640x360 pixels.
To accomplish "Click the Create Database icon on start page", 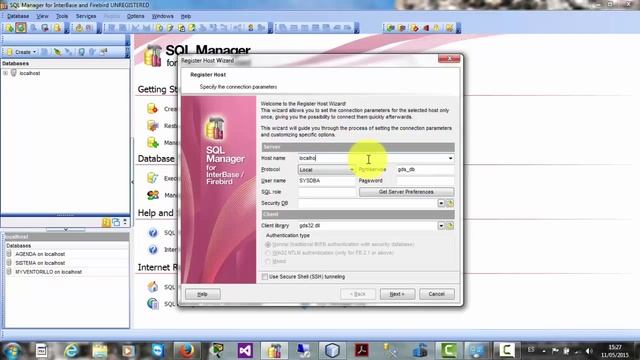I will click(153, 109).
